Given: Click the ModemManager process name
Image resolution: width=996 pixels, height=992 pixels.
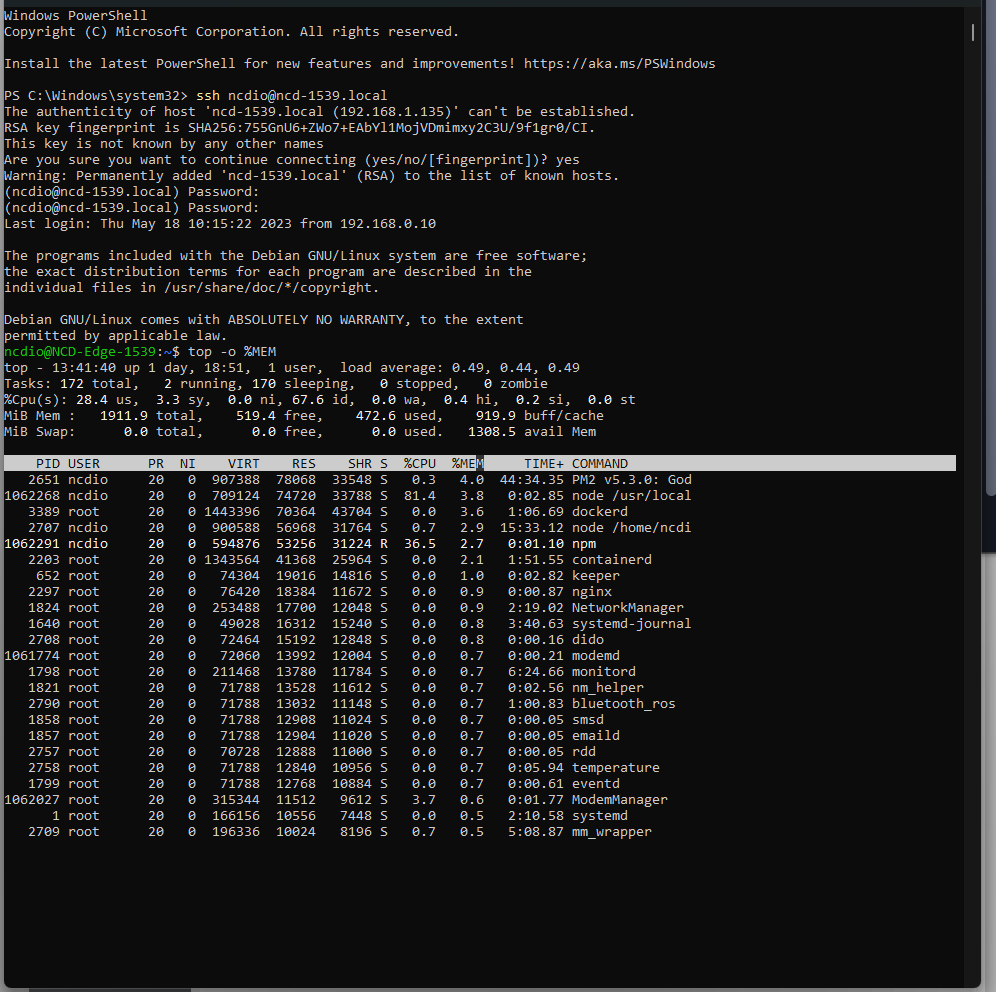Looking at the screenshot, I should pyautogui.click(x=619, y=800).
